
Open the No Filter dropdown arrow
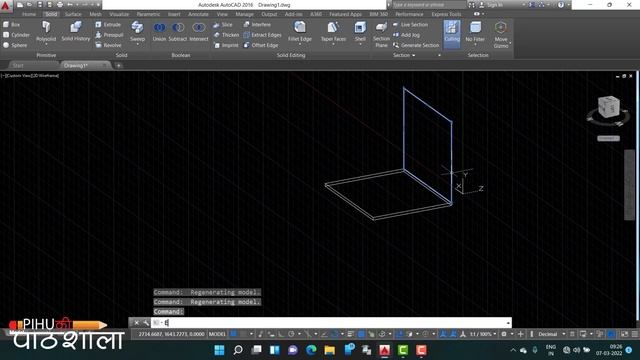click(x=475, y=44)
